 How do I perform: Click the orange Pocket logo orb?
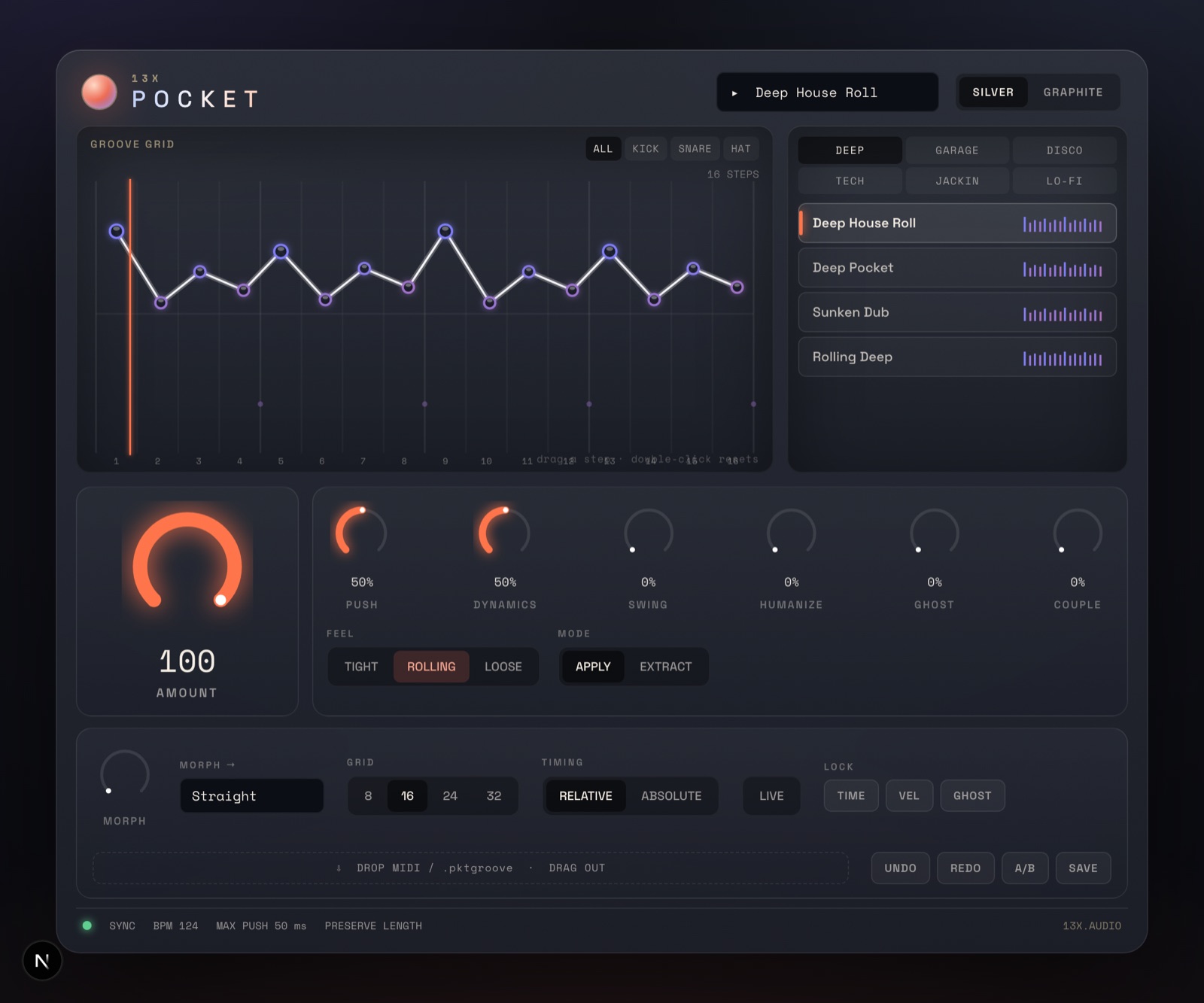click(x=99, y=92)
